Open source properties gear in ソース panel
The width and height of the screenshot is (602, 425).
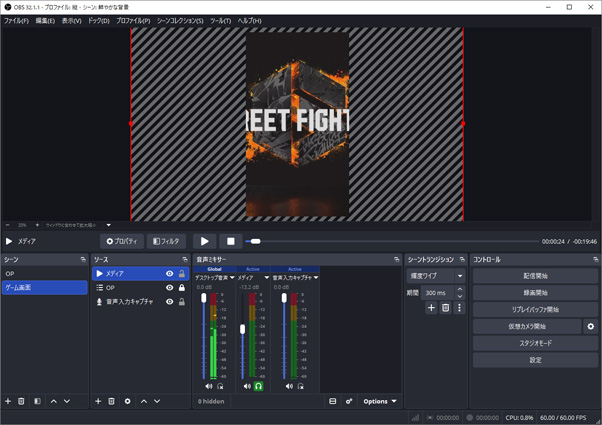[127, 401]
